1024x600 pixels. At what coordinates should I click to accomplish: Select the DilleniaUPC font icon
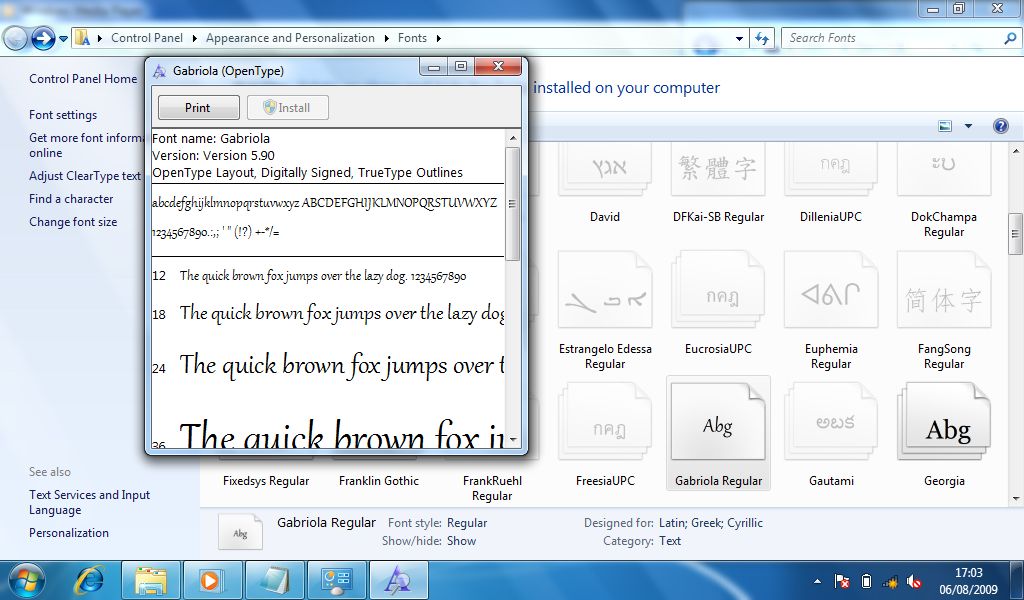(831, 170)
